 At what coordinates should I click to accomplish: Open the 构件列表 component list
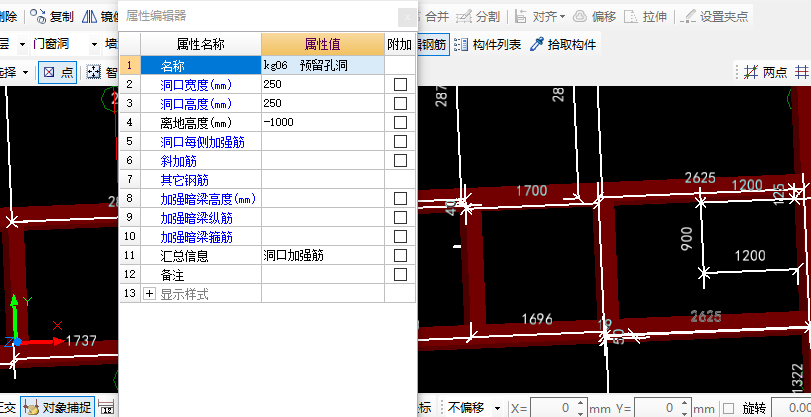tap(487, 45)
